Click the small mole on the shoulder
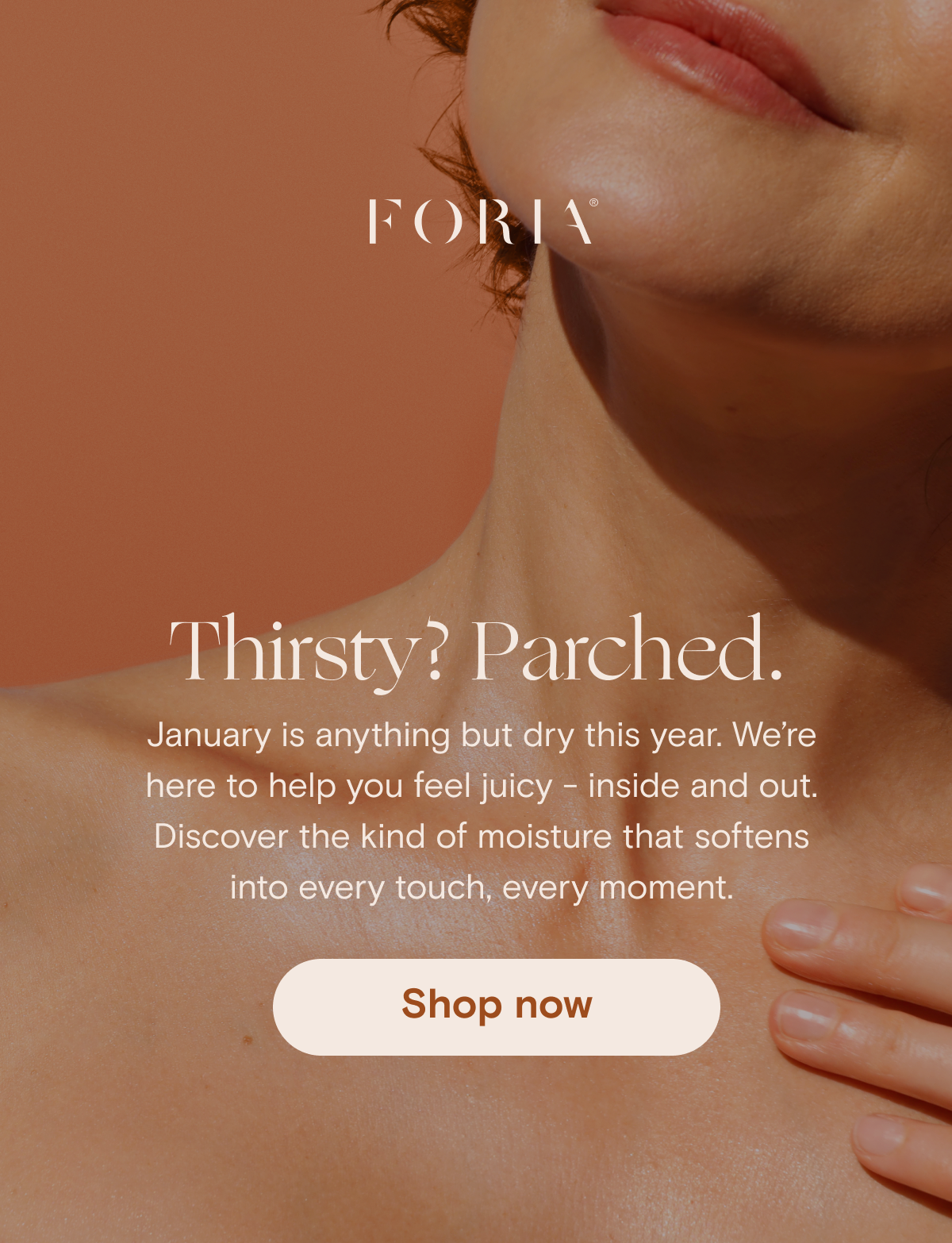952x1243 pixels. pos(247,1038)
